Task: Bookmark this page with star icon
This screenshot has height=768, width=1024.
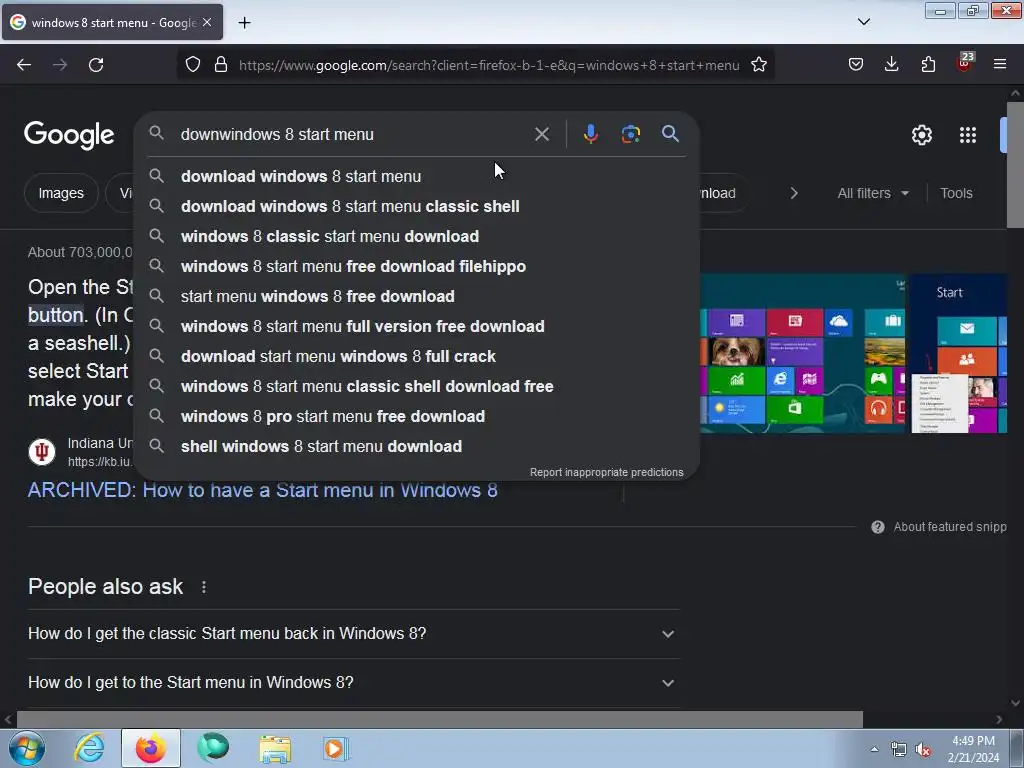Action: pyautogui.click(x=758, y=65)
